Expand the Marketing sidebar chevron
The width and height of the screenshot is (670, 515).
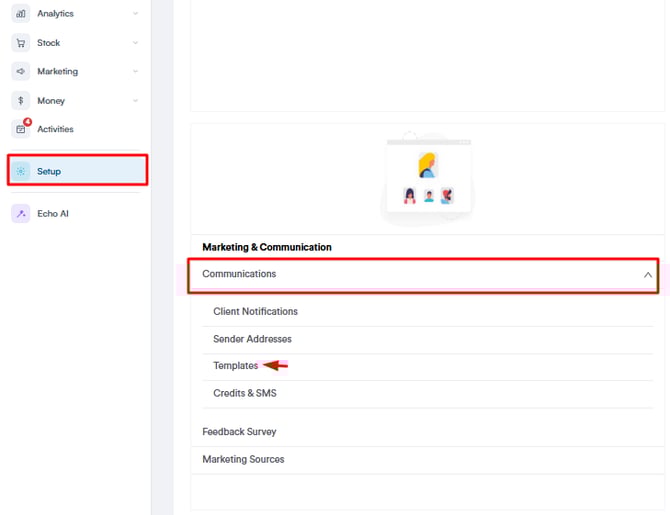pyautogui.click(x=135, y=72)
